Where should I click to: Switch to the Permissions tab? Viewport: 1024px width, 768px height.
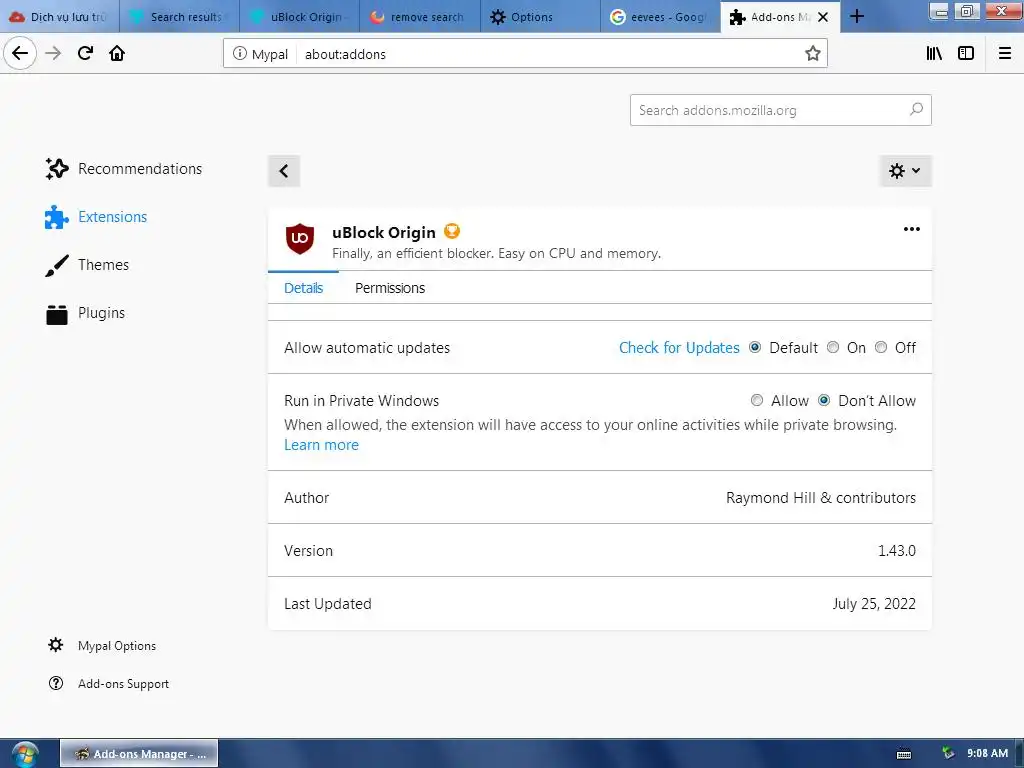tap(390, 288)
